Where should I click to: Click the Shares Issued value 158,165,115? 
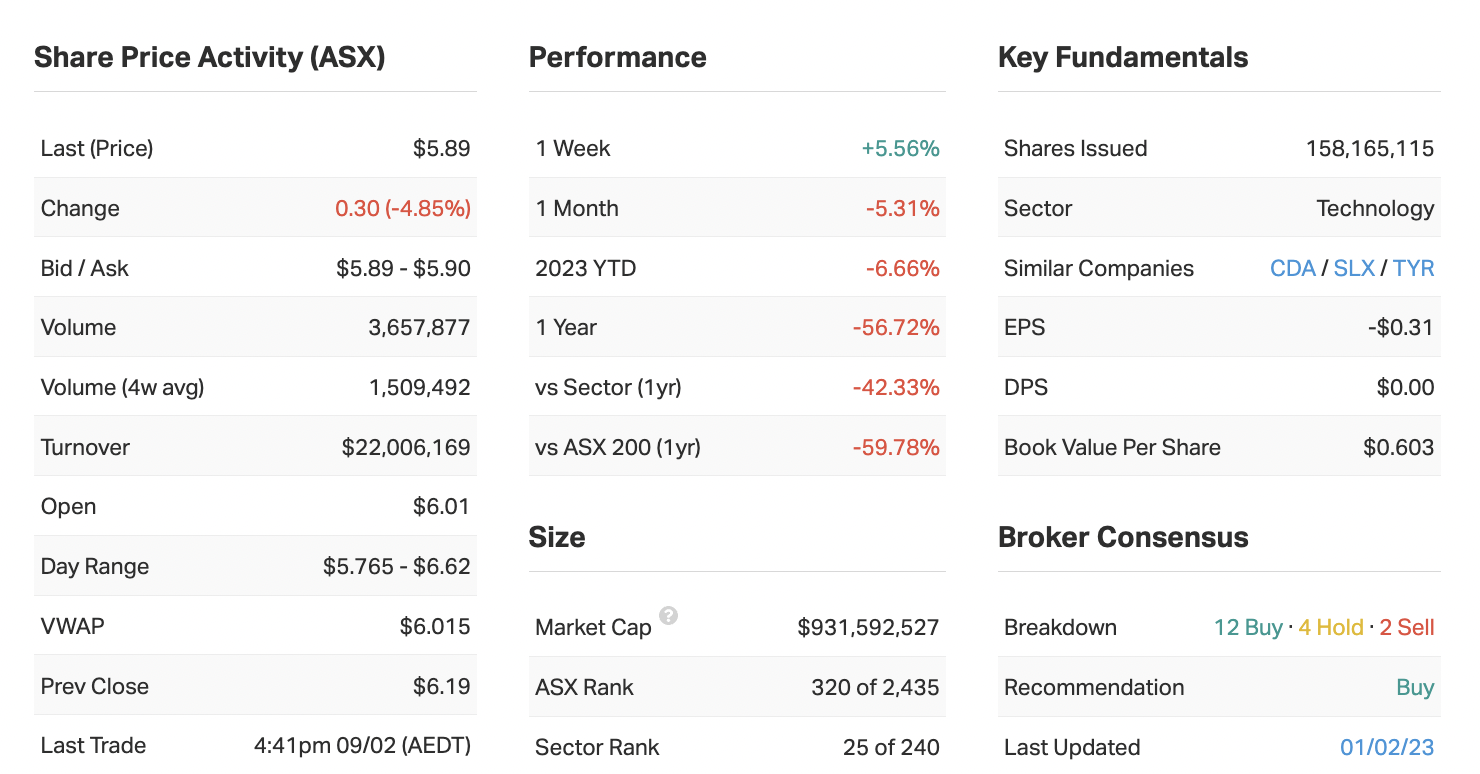pyautogui.click(x=1369, y=149)
